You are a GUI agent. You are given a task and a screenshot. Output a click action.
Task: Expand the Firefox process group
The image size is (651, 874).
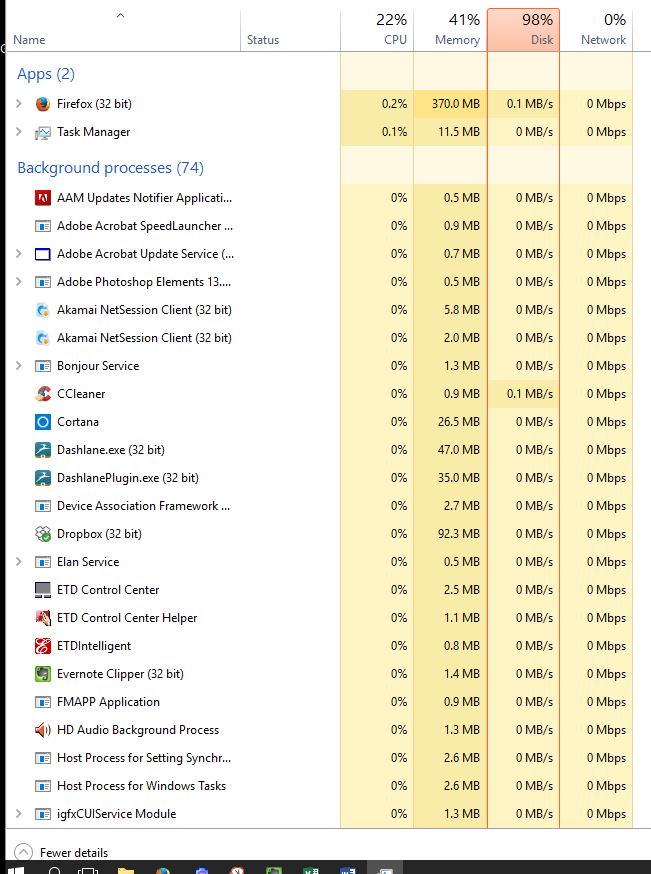[19, 104]
